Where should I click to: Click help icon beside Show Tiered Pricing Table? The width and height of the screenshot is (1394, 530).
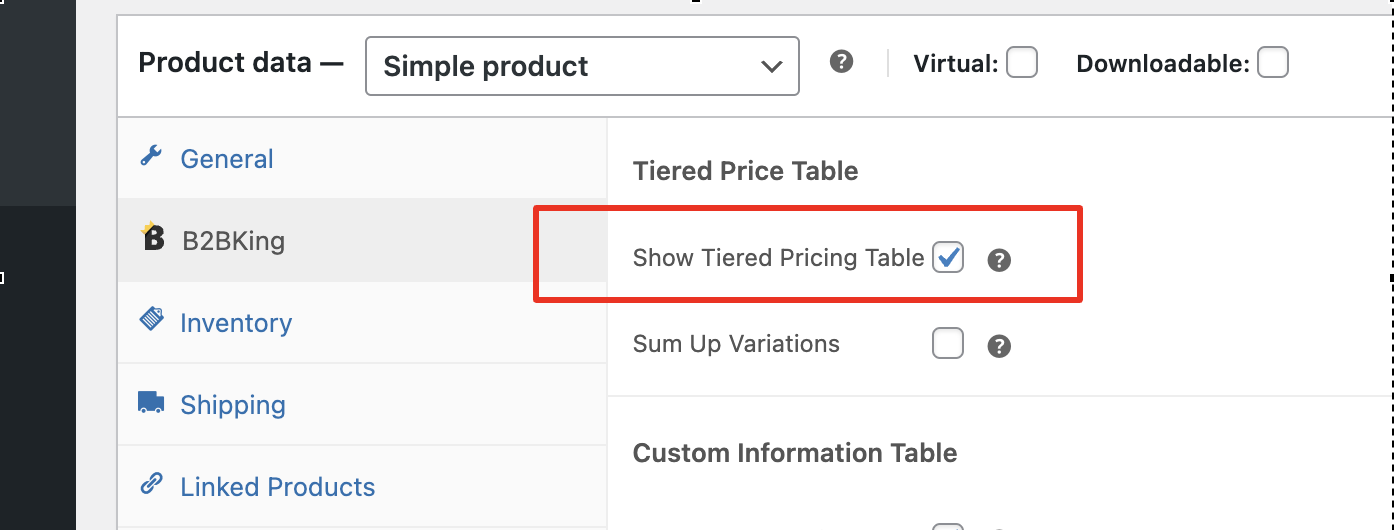[x=999, y=261]
